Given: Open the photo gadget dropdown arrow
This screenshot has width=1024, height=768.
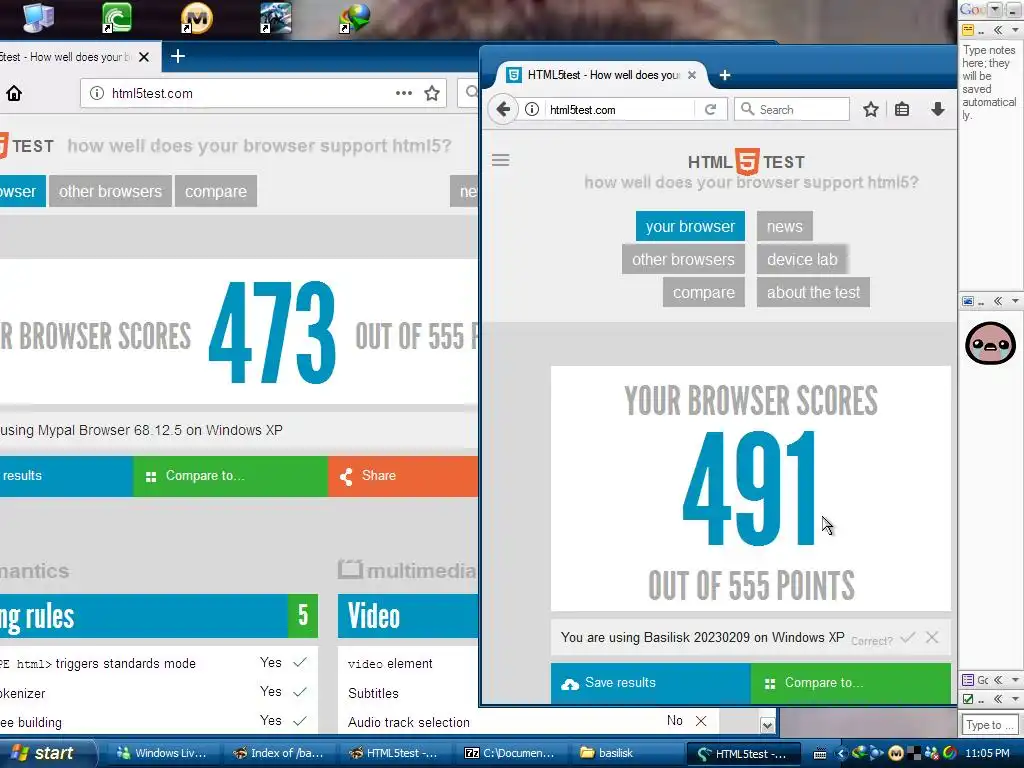Looking at the screenshot, I should coord(1015,301).
